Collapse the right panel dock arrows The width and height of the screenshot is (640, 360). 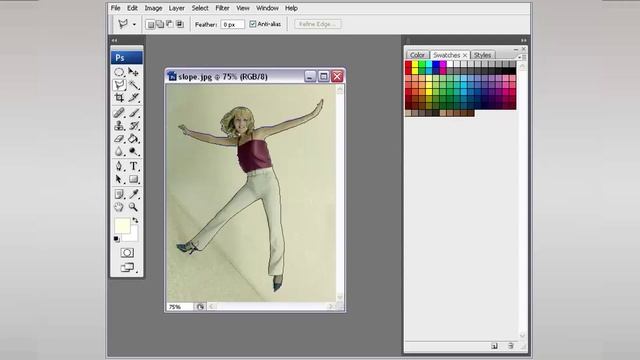point(524,40)
